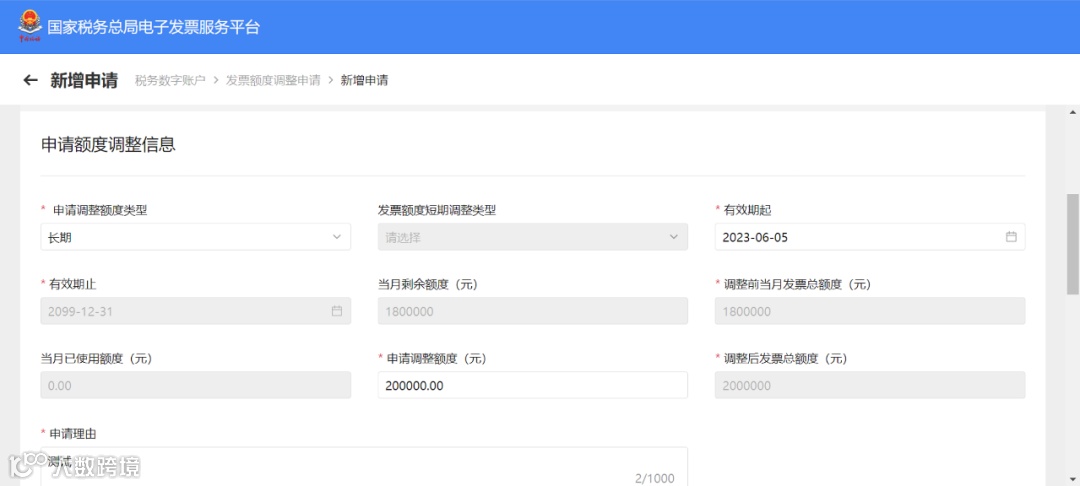
Task: Click the 当月已使用额度 field showing 0.00
Action: (196, 385)
